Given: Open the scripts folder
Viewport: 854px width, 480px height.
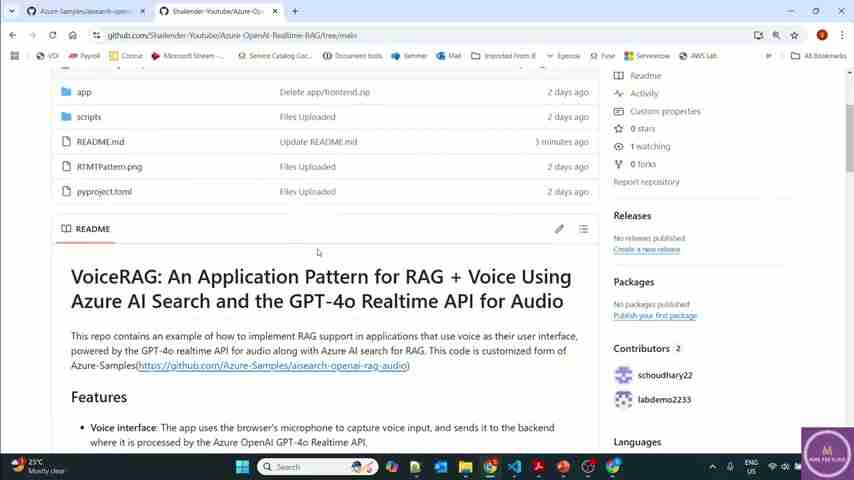Looking at the screenshot, I should [x=89, y=117].
